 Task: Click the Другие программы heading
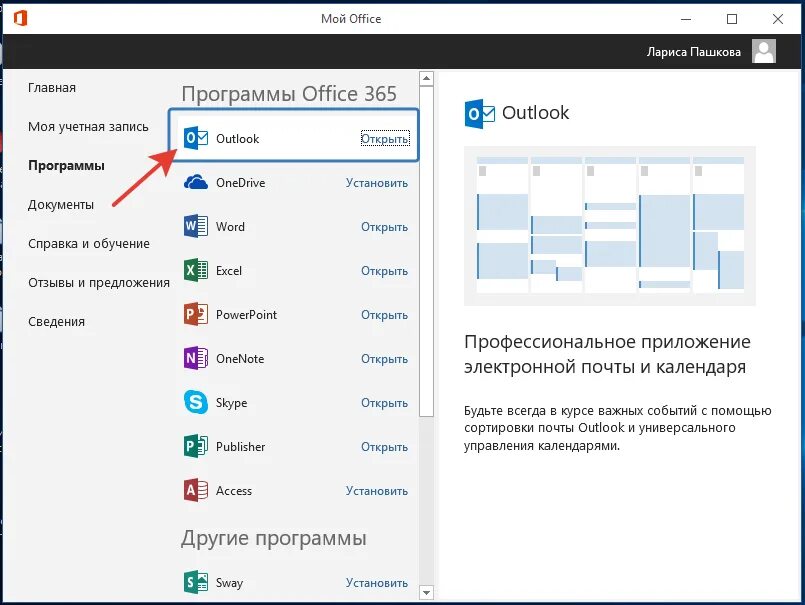274,539
